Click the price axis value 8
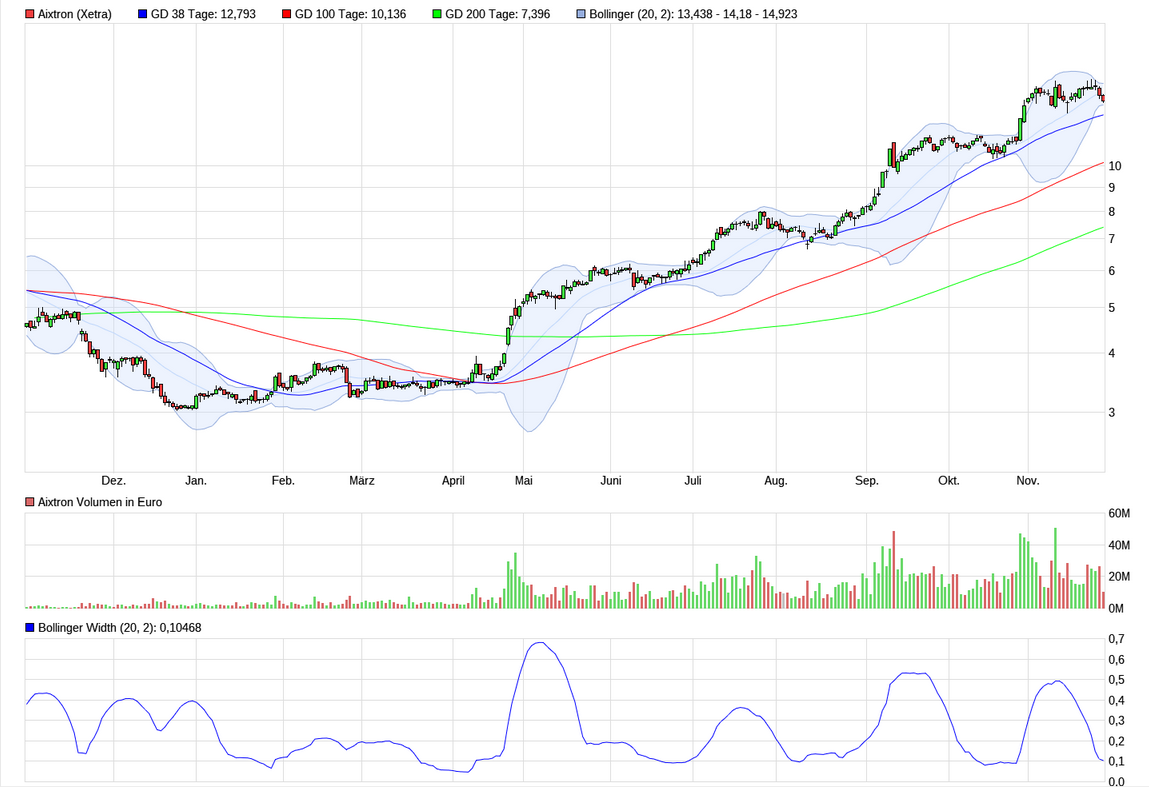This screenshot has width=1149, height=787. pos(1112,212)
